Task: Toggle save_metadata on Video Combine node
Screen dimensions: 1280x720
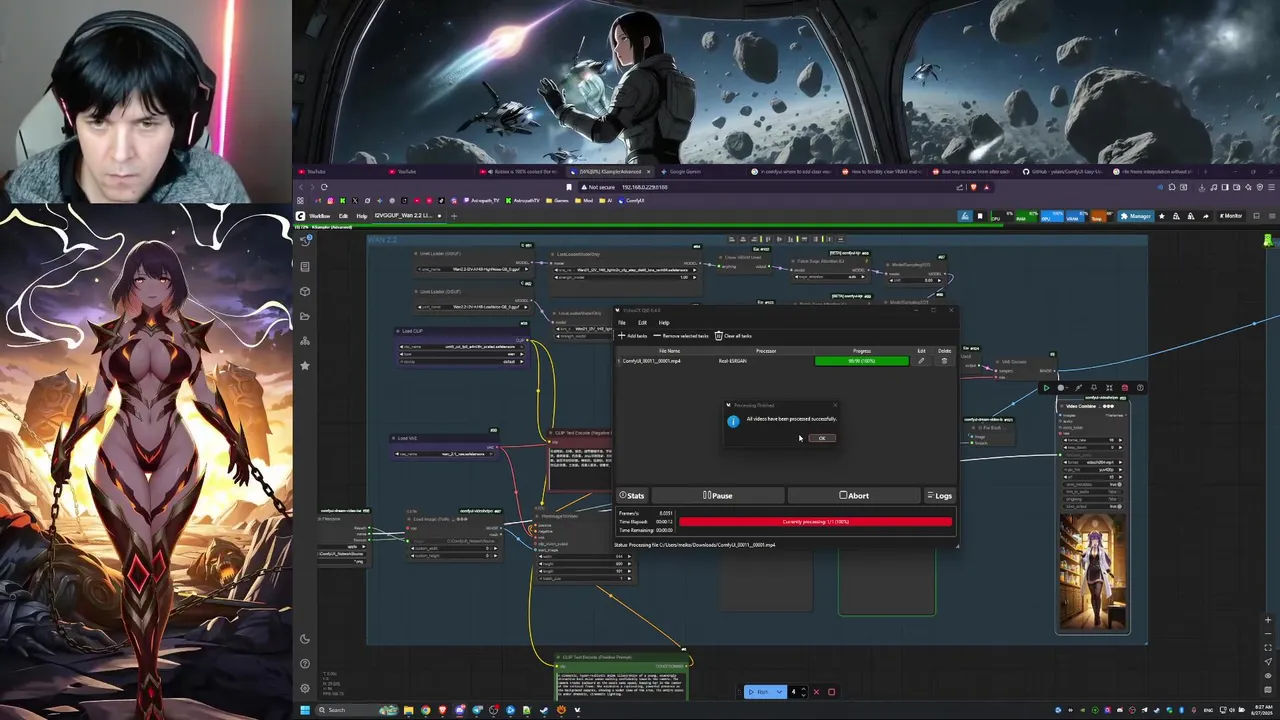Action: point(1092,485)
